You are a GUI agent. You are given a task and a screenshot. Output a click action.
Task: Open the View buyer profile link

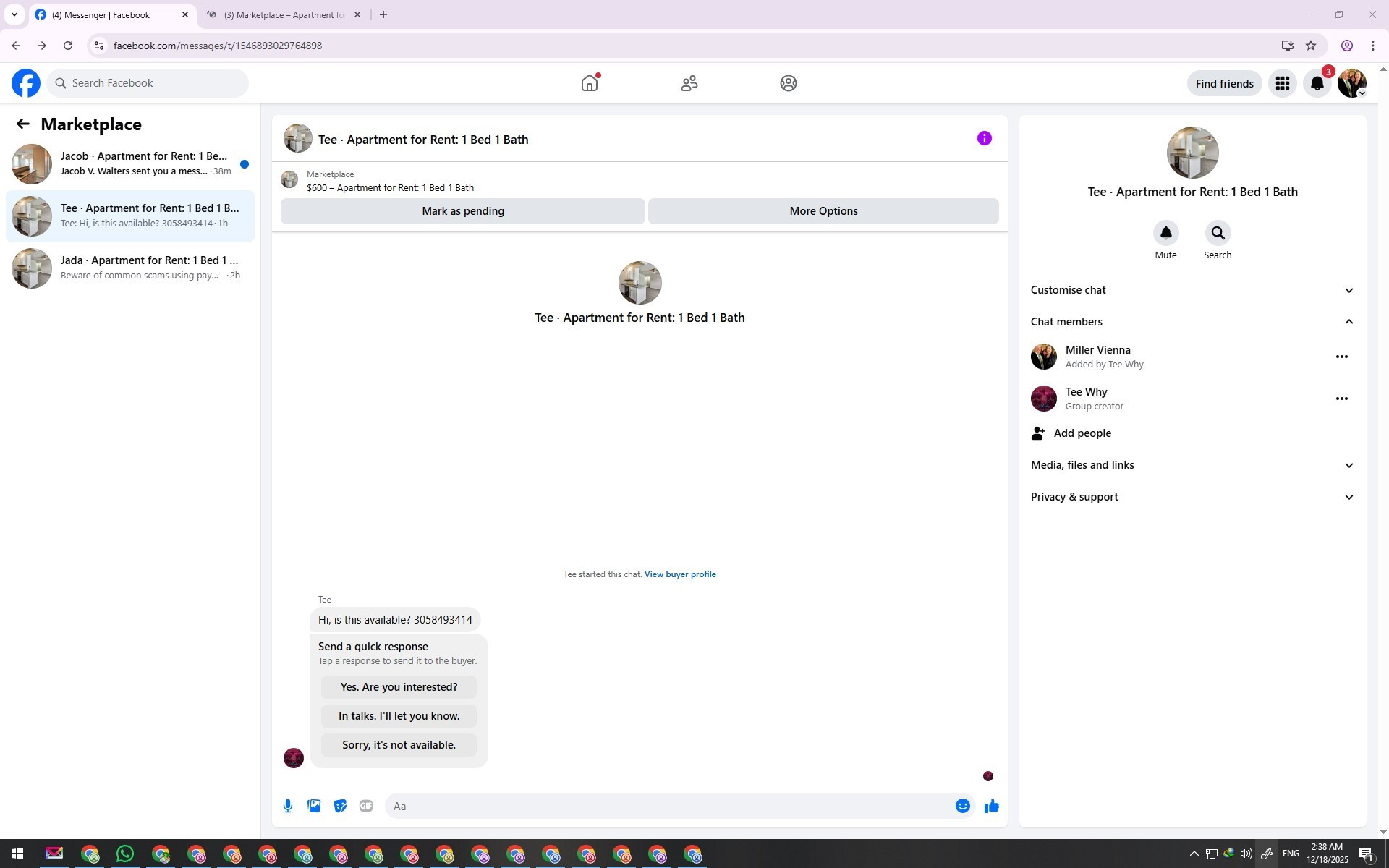[x=679, y=574]
